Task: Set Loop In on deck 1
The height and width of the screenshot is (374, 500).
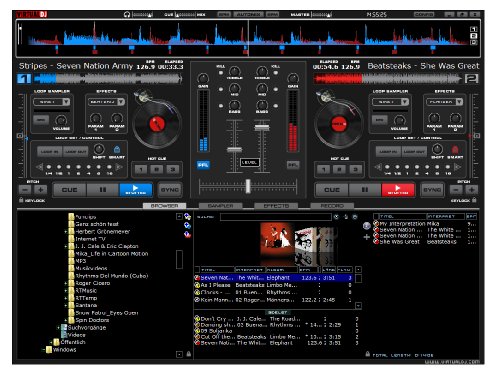Action: point(49,151)
